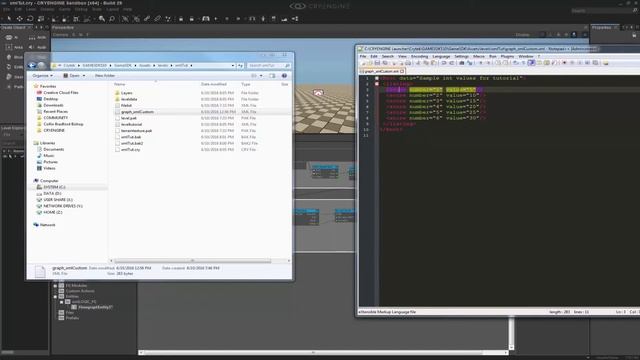Select the arrow select tool in CRYENGINE toolbar
The height and width of the screenshot is (360, 640).
pyautogui.click(x=9, y=19)
